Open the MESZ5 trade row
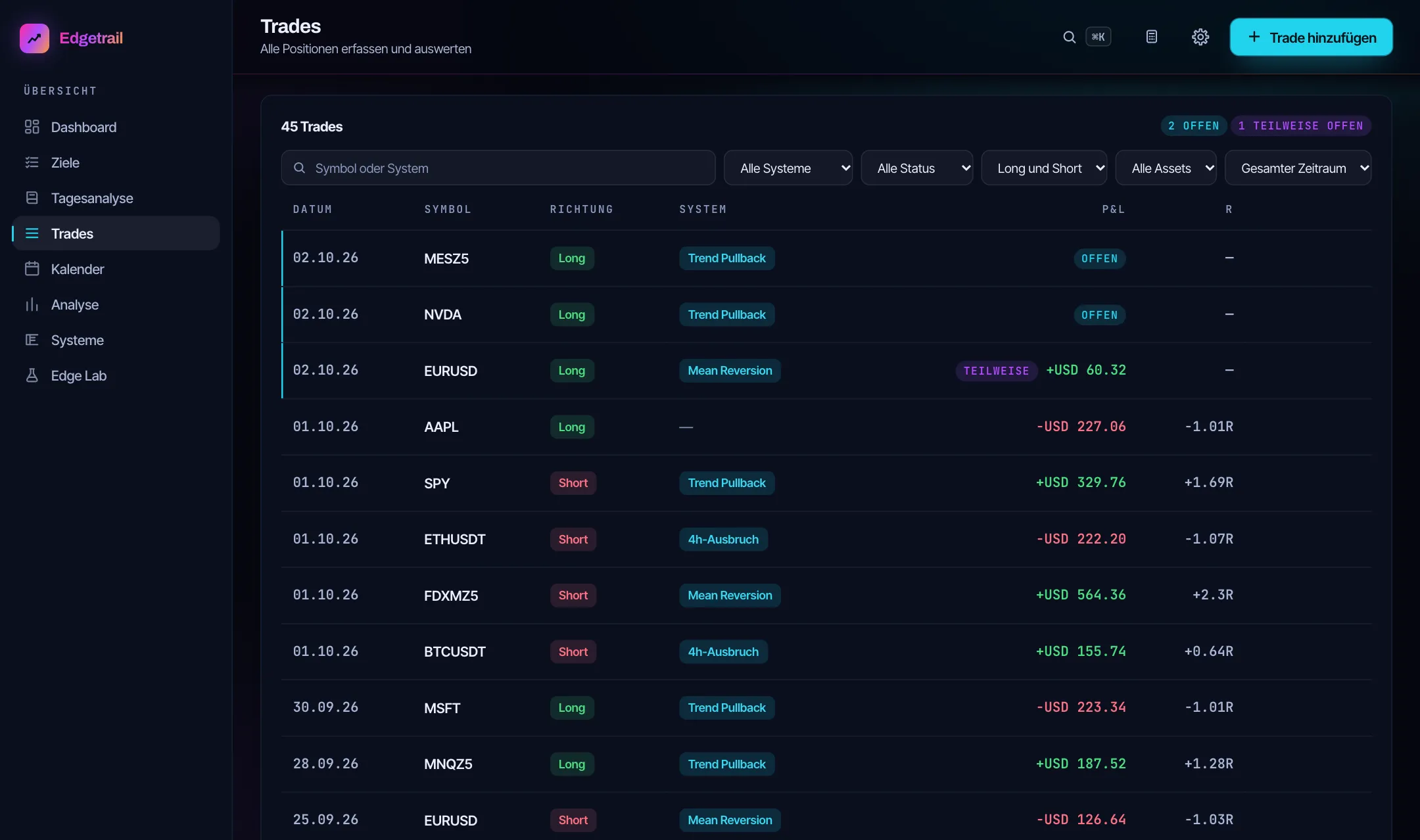 click(826, 258)
